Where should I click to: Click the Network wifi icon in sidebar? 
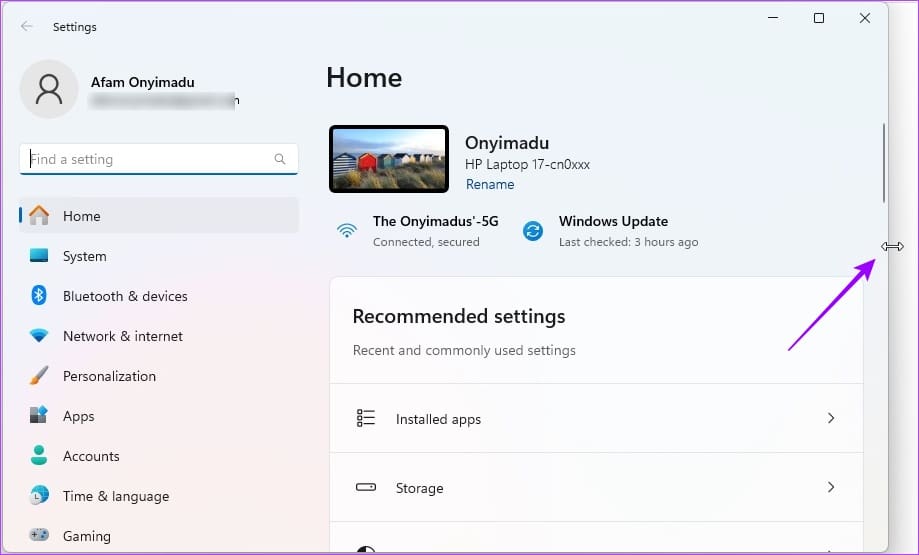click(x=39, y=336)
